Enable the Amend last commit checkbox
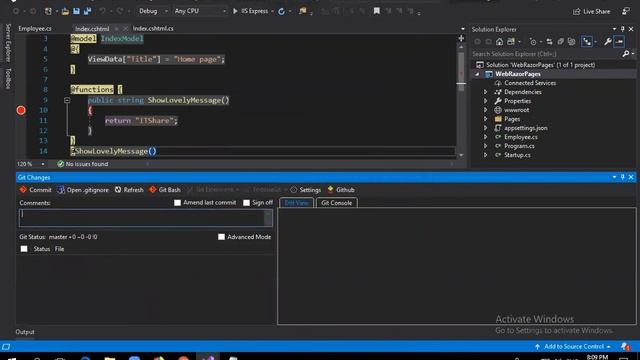This screenshot has width=640, height=360. pyautogui.click(x=178, y=203)
